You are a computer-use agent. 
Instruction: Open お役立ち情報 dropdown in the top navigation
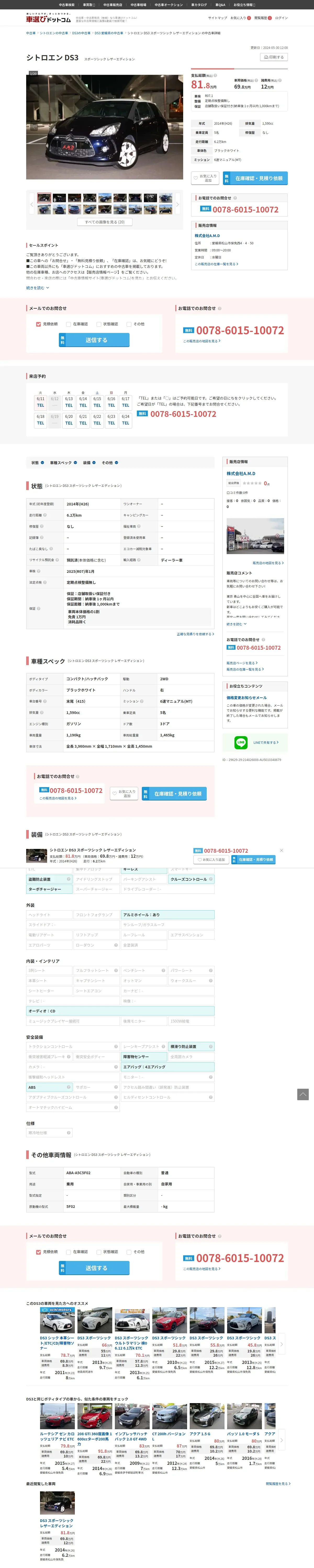coord(244,5)
